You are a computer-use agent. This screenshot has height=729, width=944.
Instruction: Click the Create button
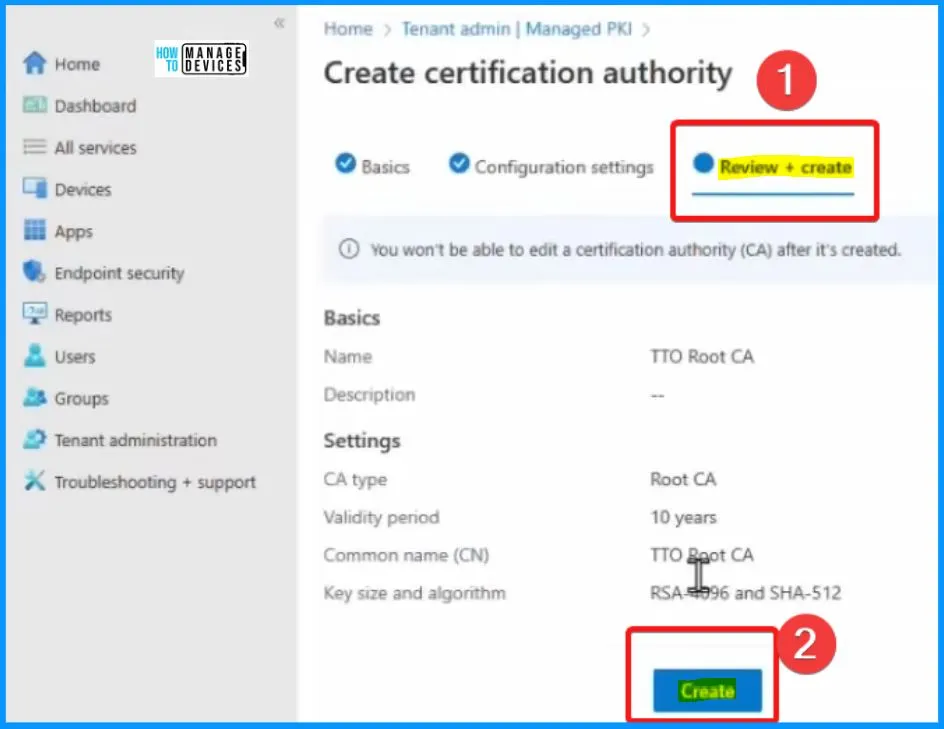707,690
